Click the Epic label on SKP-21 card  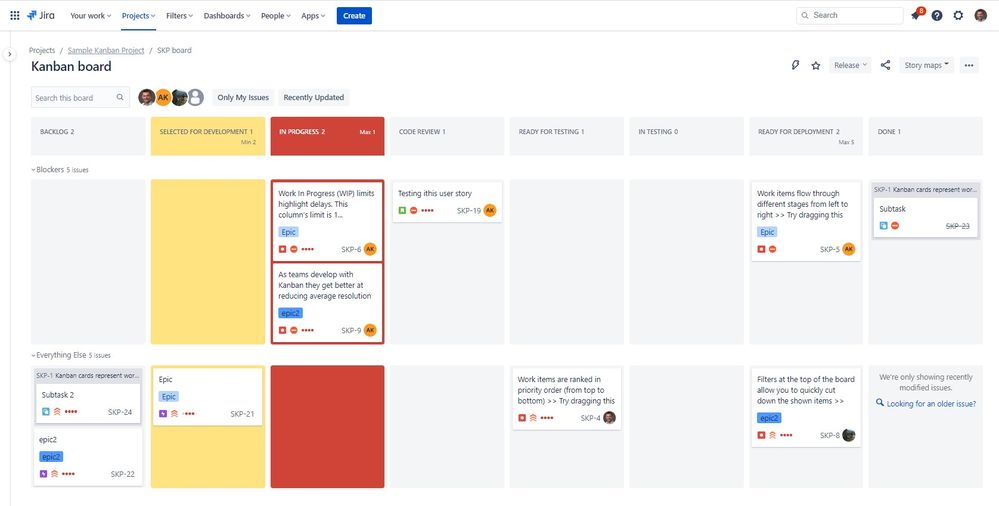tap(169, 396)
